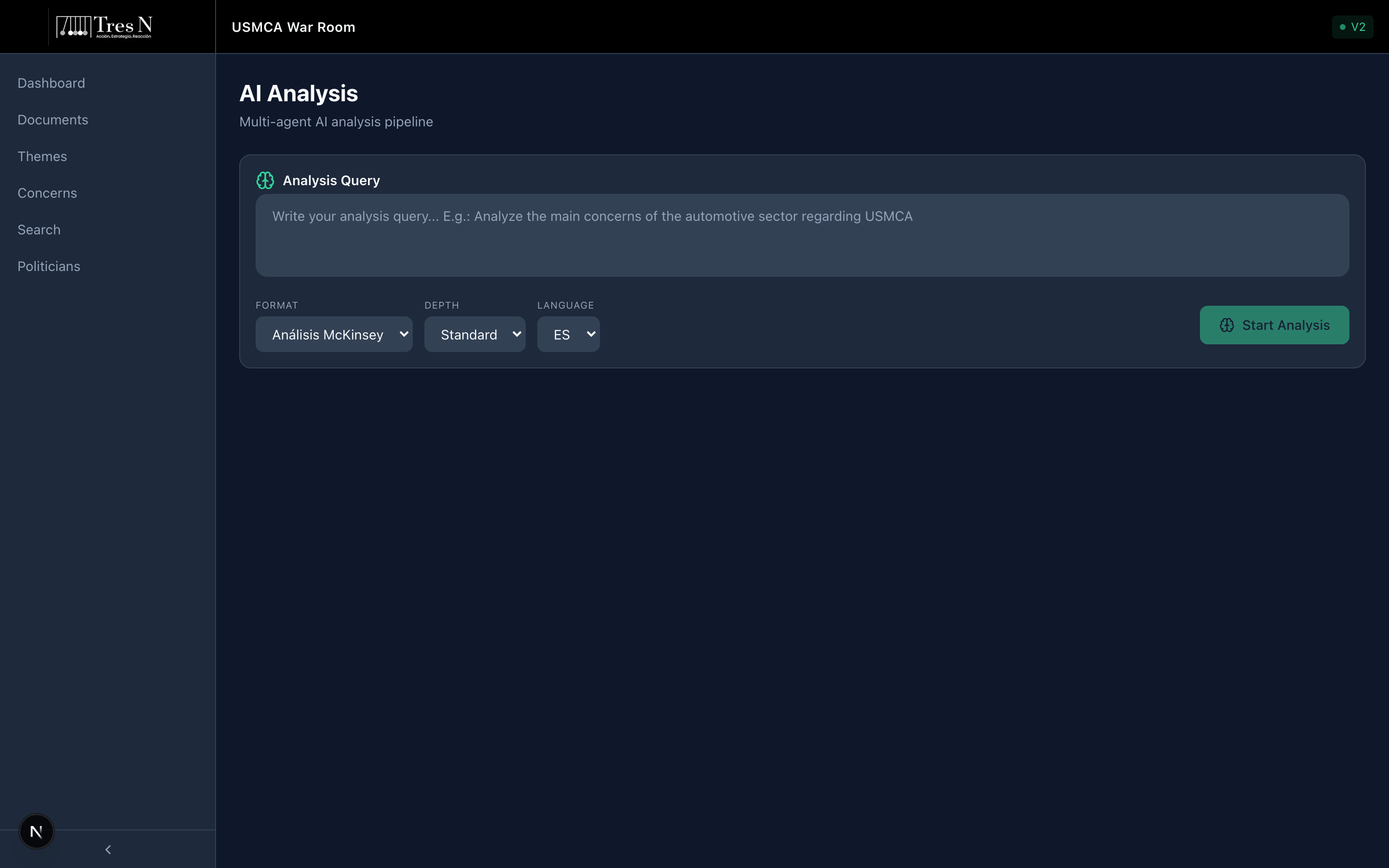Screen dimensions: 1389x868
Task: Open the Search section in the sidebar
Action: point(39,229)
